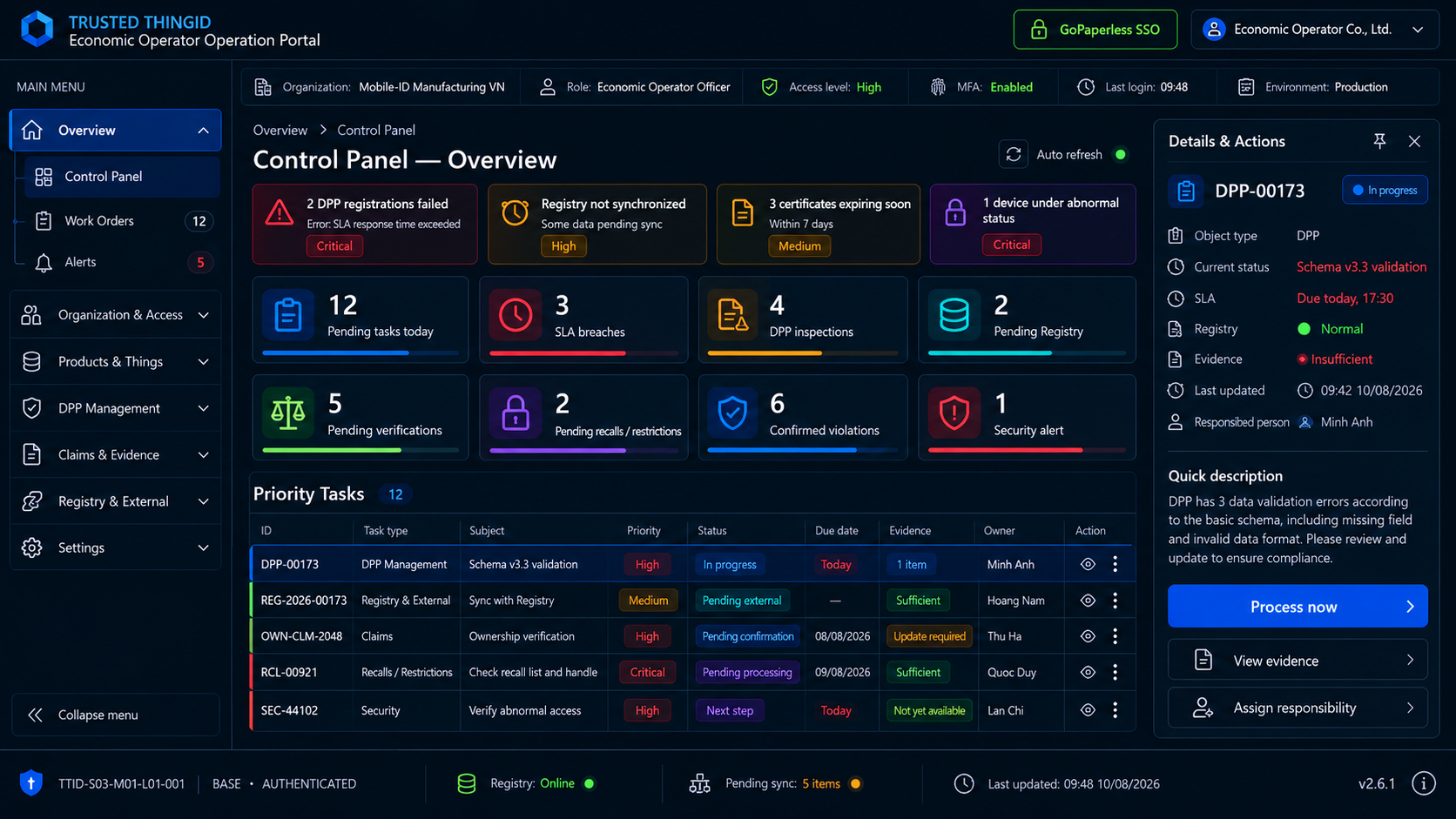Toggle the Auto refresh green indicator
Image resolution: width=1456 pixels, height=819 pixels.
pos(1121,154)
